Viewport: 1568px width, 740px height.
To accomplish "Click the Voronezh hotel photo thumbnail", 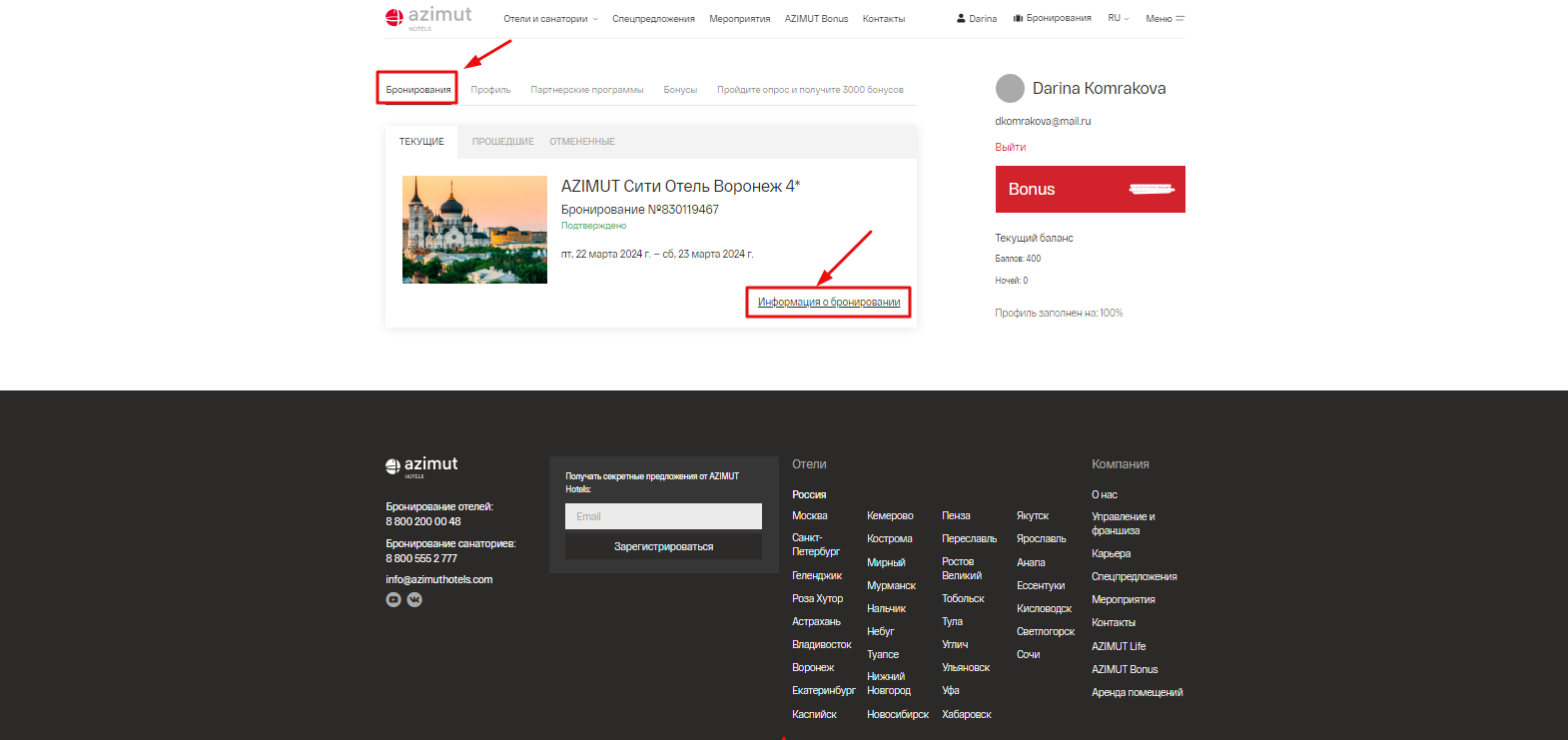I will point(474,230).
